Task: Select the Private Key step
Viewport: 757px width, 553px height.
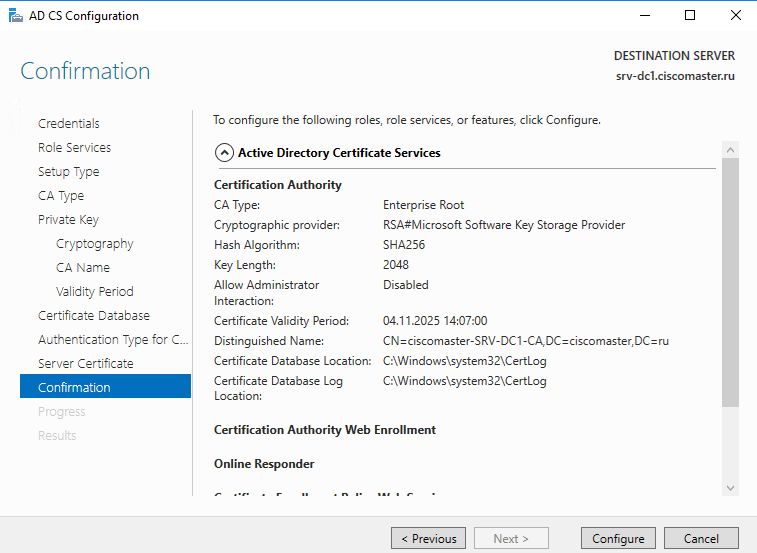Action: pos(68,220)
